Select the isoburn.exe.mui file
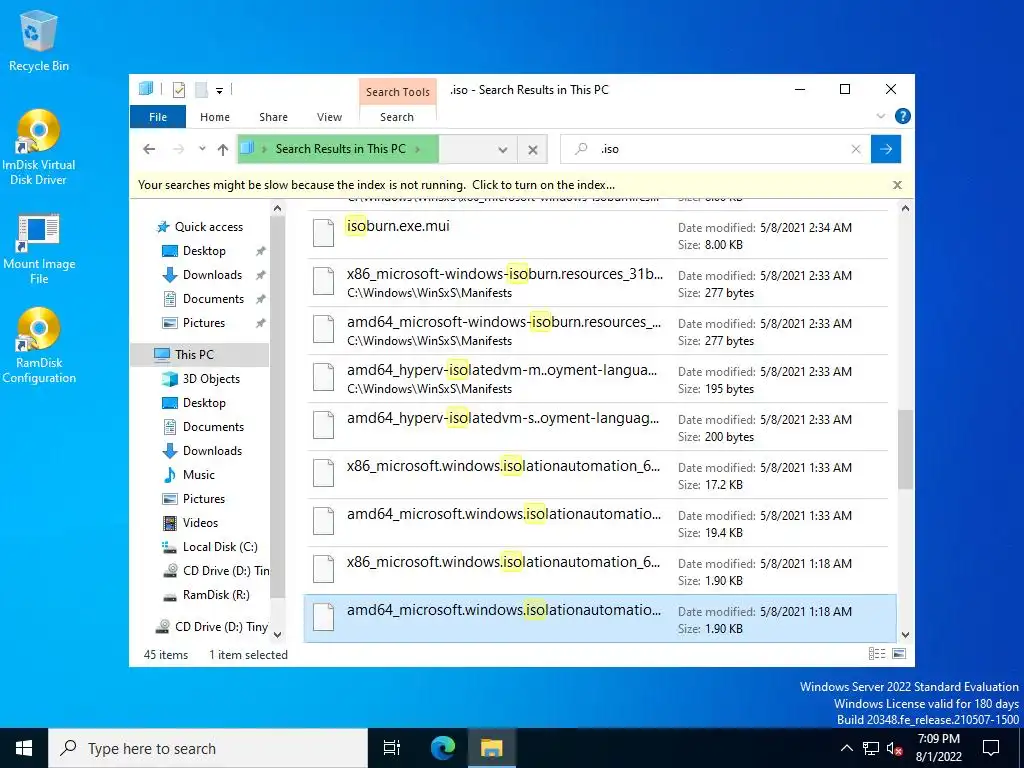1024x768 pixels. pos(599,235)
